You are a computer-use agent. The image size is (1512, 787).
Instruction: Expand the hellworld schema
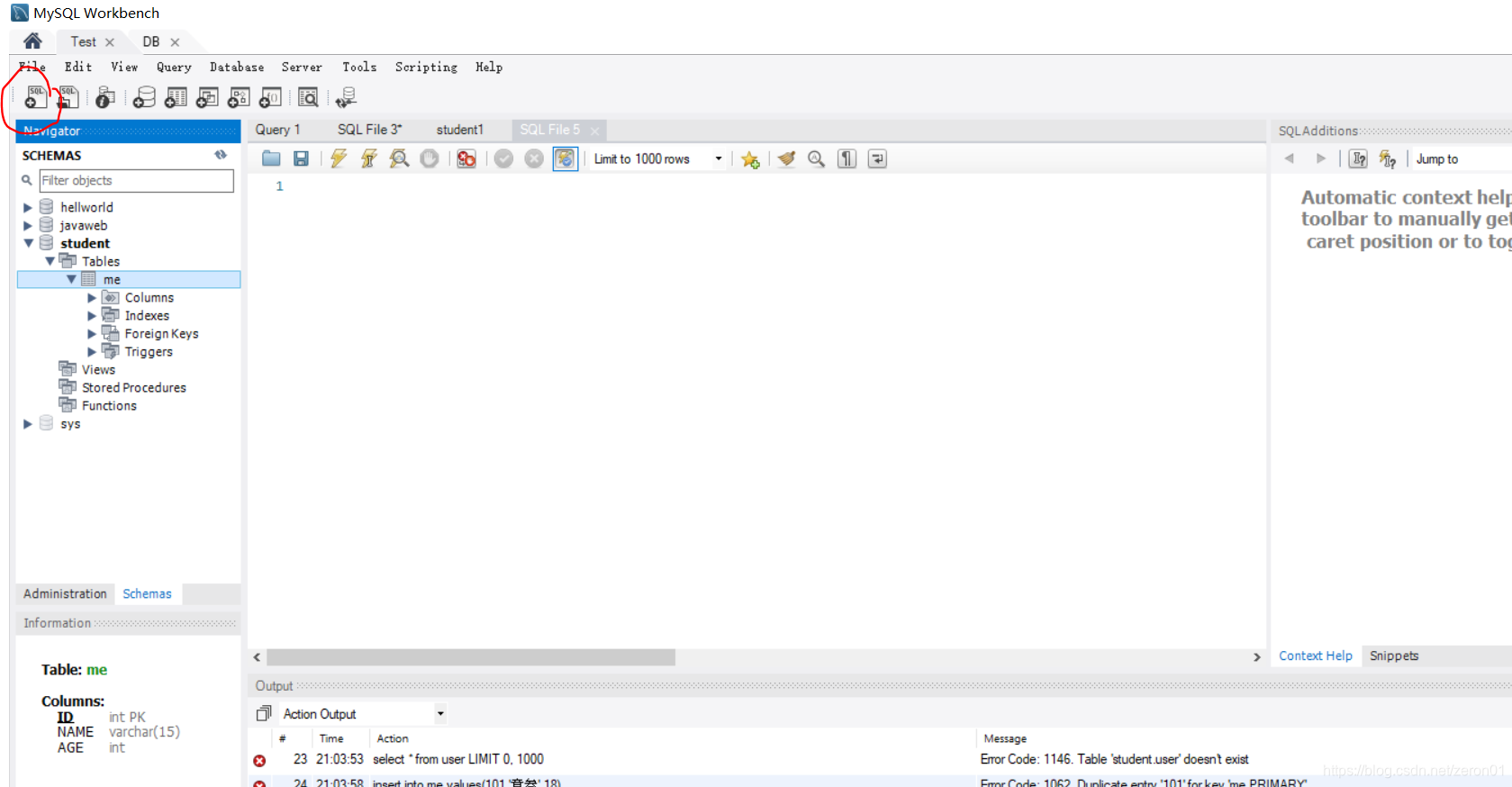point(27,207)
